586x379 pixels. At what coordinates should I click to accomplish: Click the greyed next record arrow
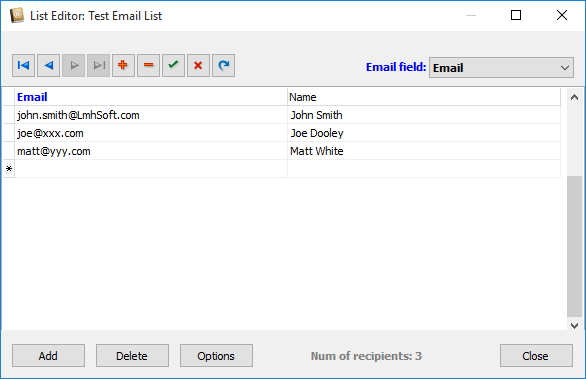coord(74,65)
